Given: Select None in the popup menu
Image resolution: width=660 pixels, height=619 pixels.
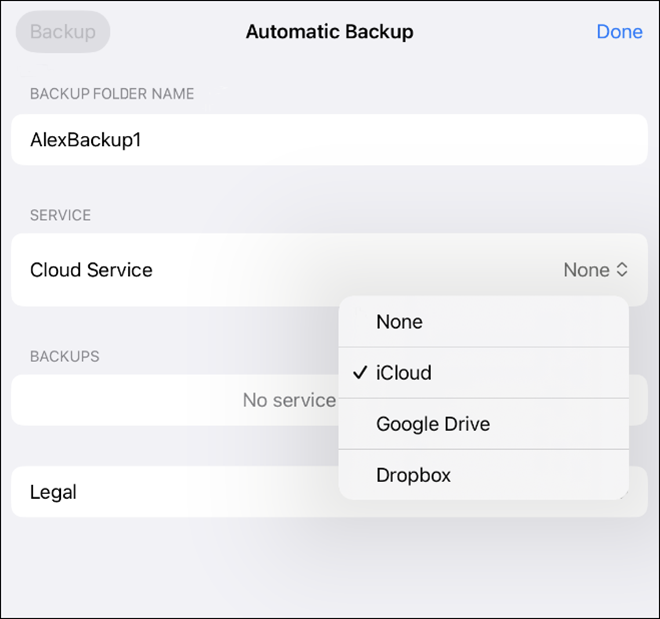Looking at the screenshot, I should click(x=400, y=322).
